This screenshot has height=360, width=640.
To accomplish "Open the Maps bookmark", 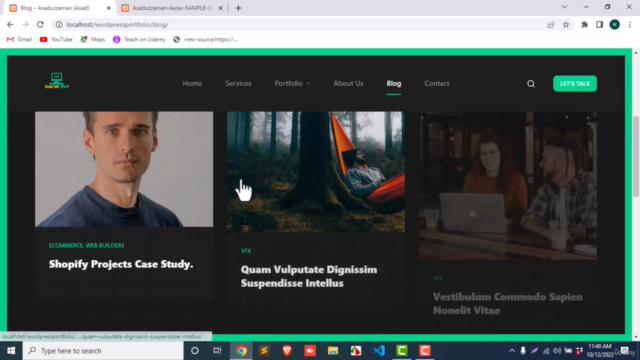I will click(x=93, y=40).
